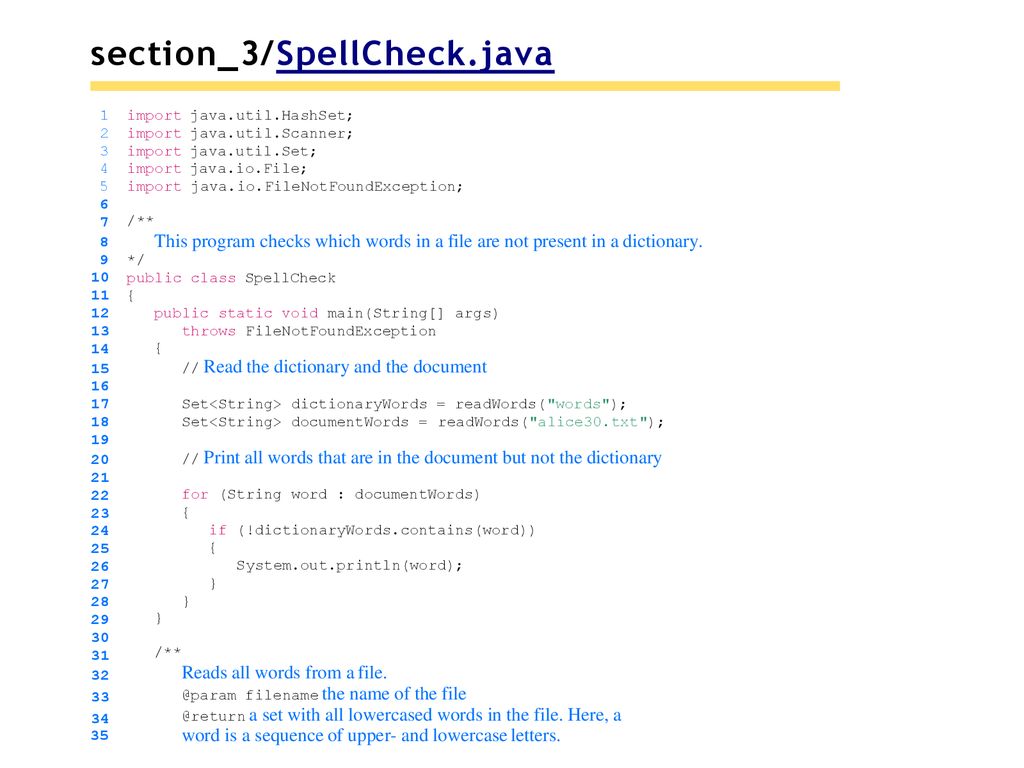The image size is (1024, 768).
Task: Click the 'import java.util.HashSet;' line
Action: (240, 116)
